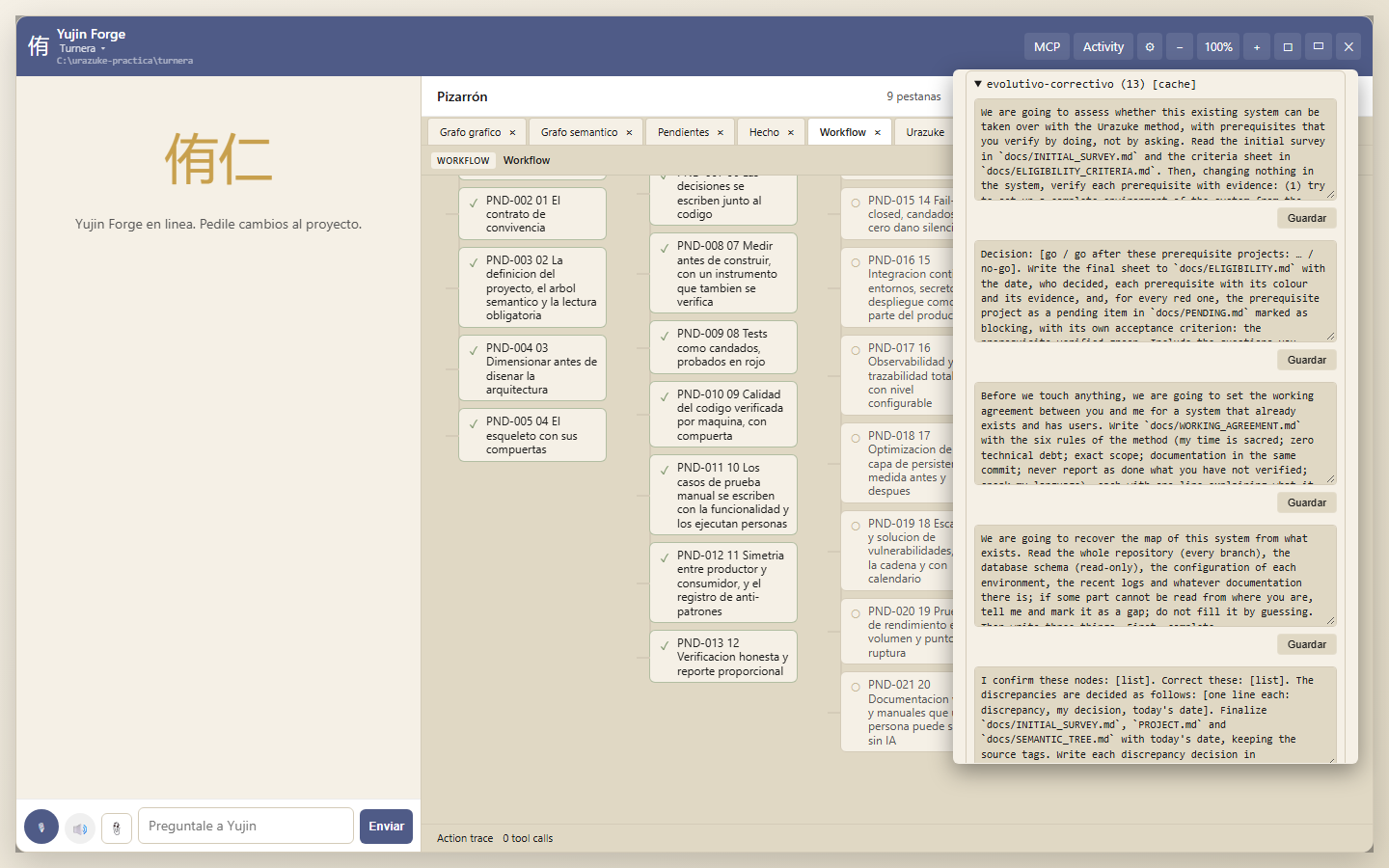The image size is (1389, 868).
Task: Close the Workflow tab
Action: point(878,133)
